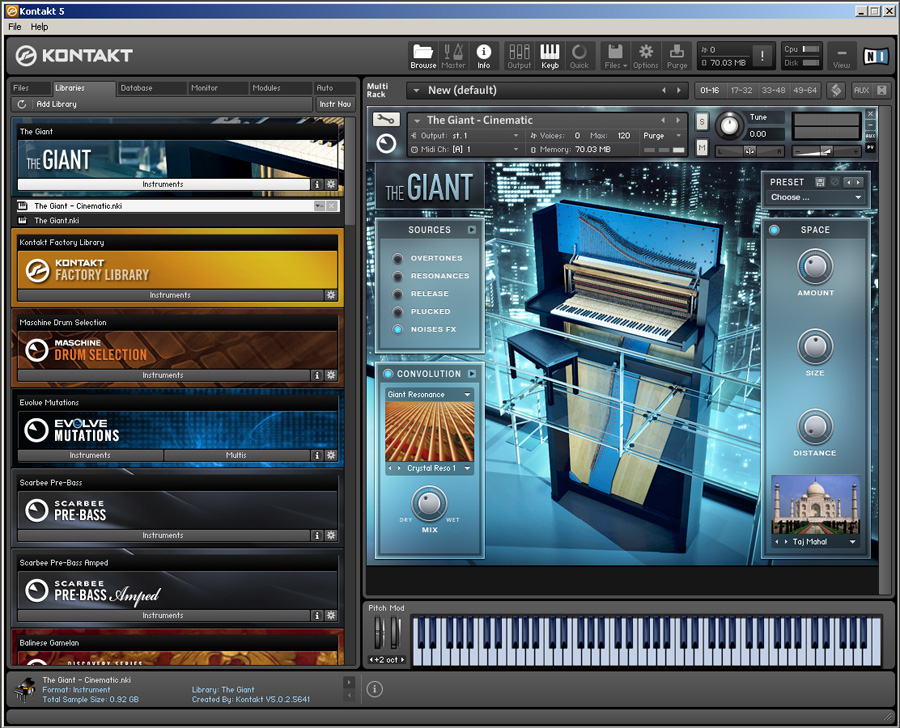Viewport: 900px width, 728px height.
Task: Toggle the Browse panel icon
Action: pos(423,57)
